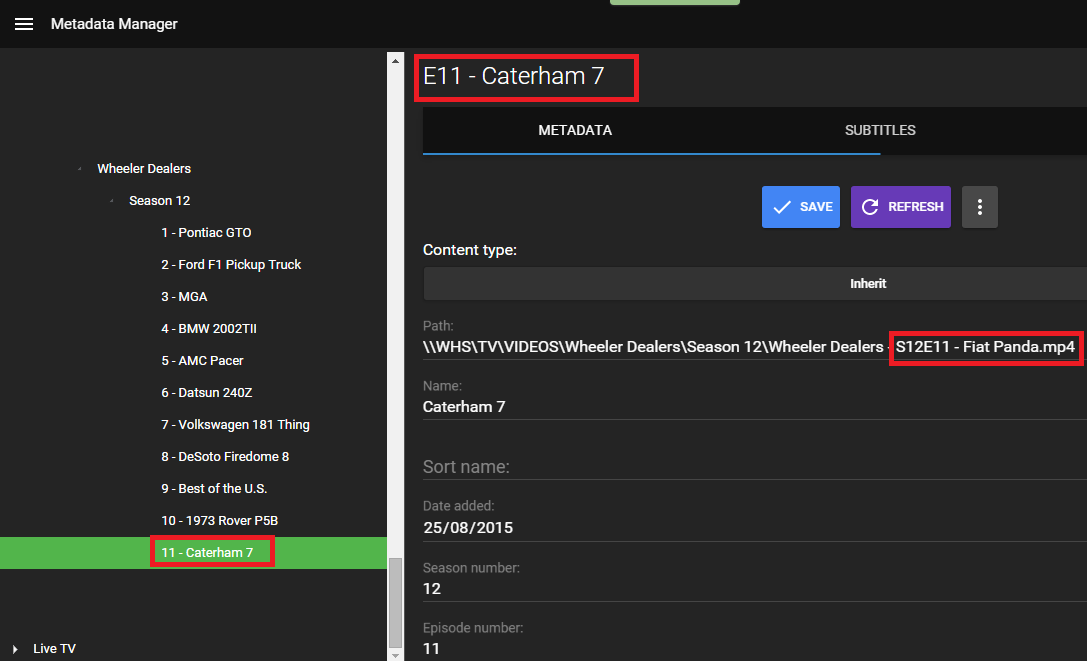Screen dimensions: 1087x661
Task: Click the E11 - Caterham 7 heading
Action: click(513, 76)
